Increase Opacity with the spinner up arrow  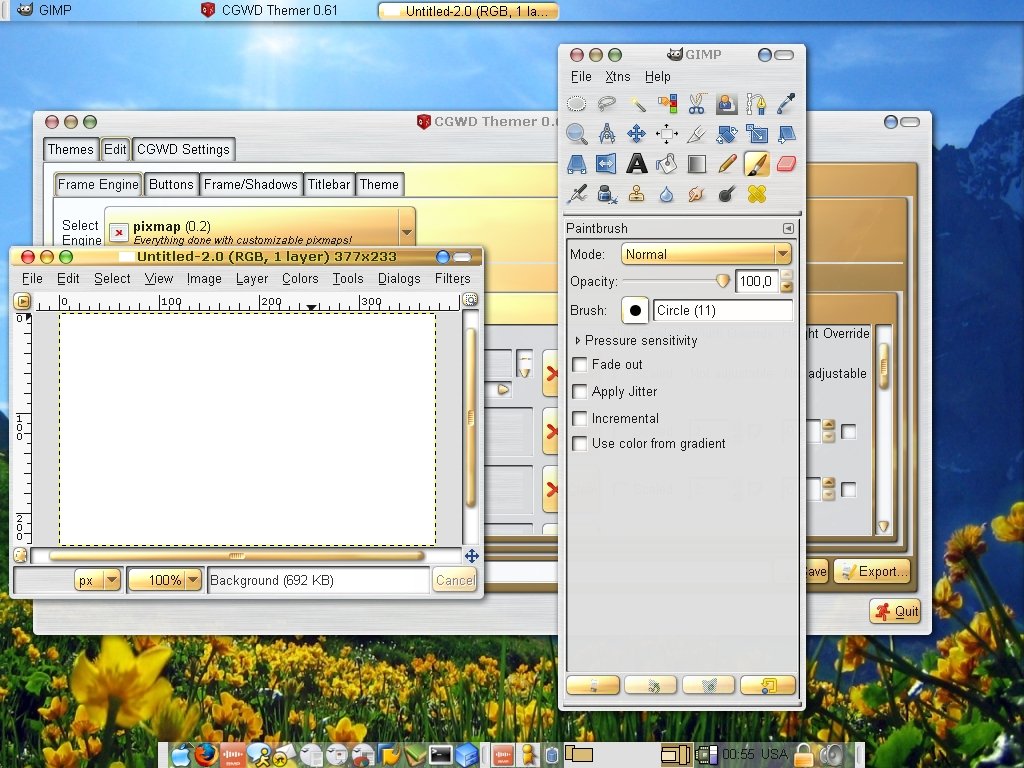coord(786,276)
